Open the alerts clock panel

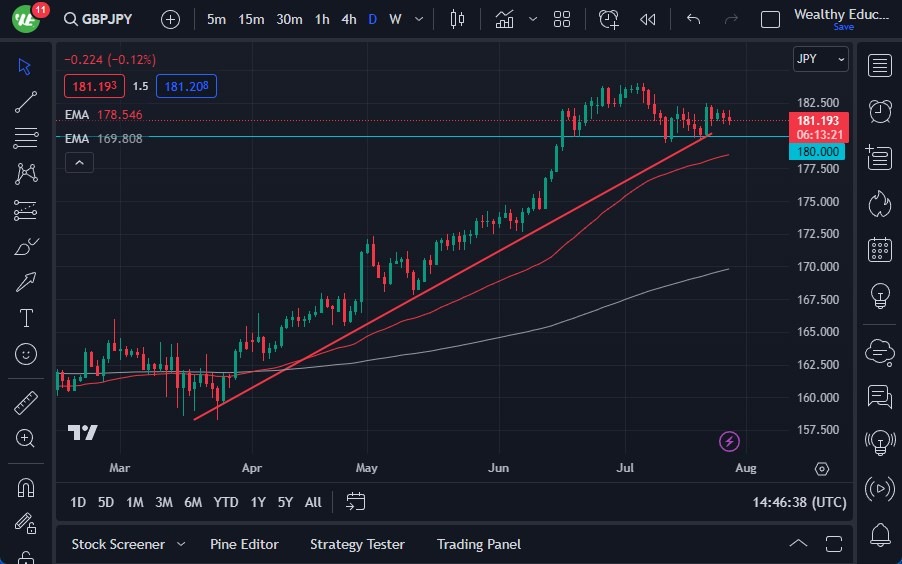[880, 110]
